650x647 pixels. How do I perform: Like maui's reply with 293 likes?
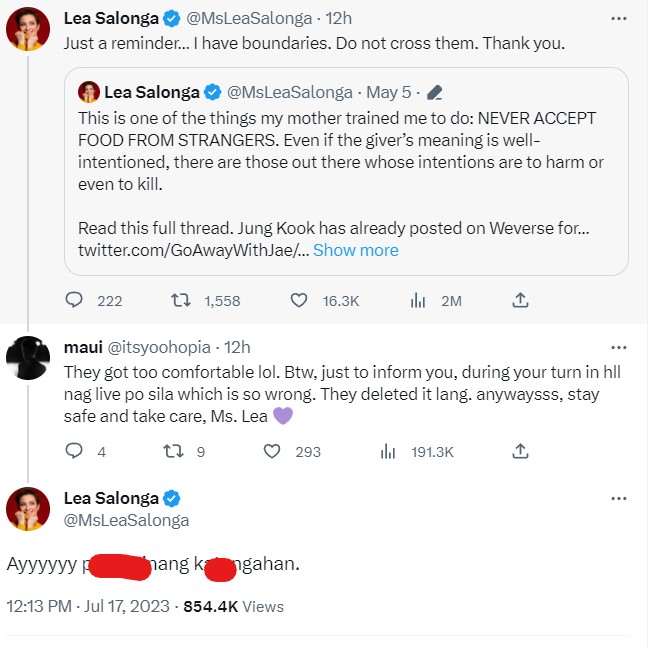click(273, 452)
